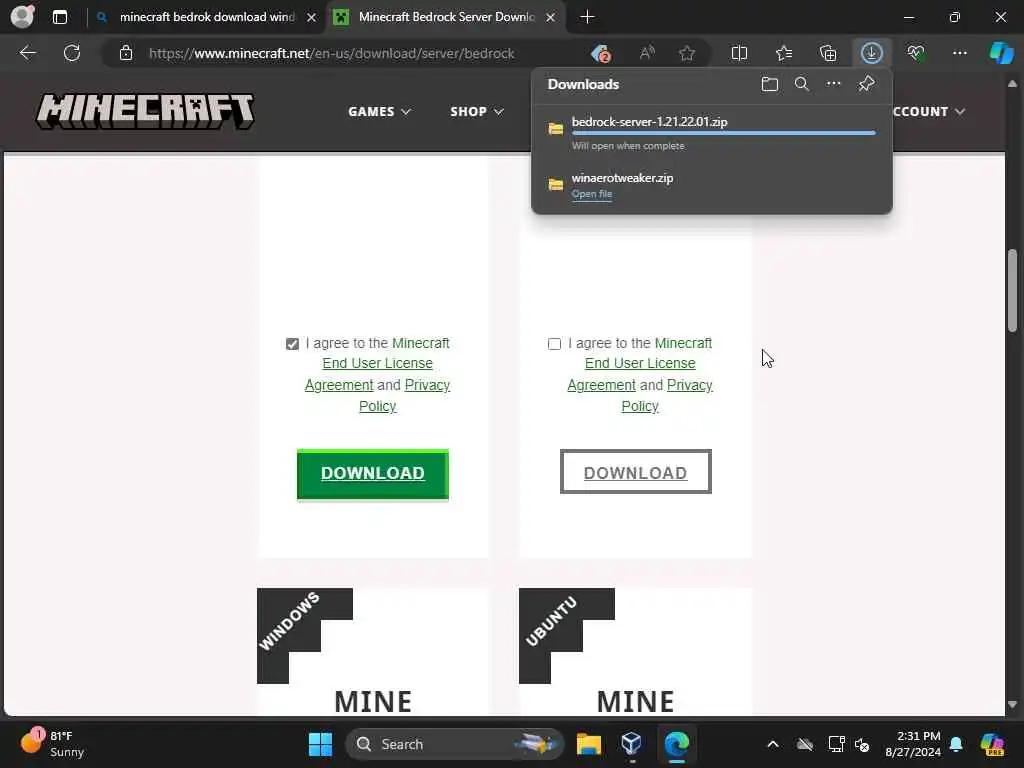Expand the ACCOUNT dropdown
This screenshot has width=1024, height=768.
(929, 112)
